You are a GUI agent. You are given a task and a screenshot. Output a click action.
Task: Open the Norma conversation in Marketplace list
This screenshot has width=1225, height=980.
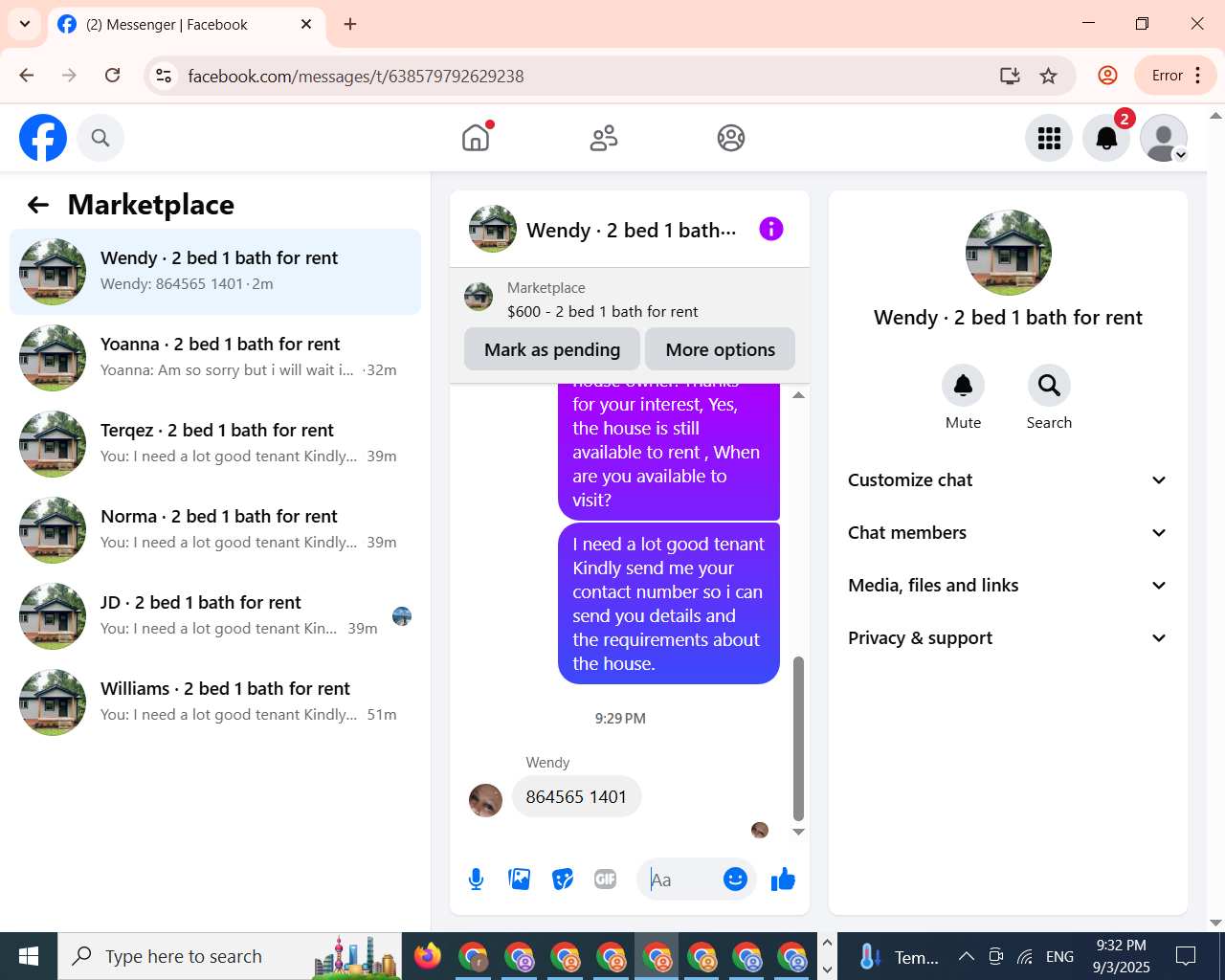pyautogui.click(x=215, y=530)
